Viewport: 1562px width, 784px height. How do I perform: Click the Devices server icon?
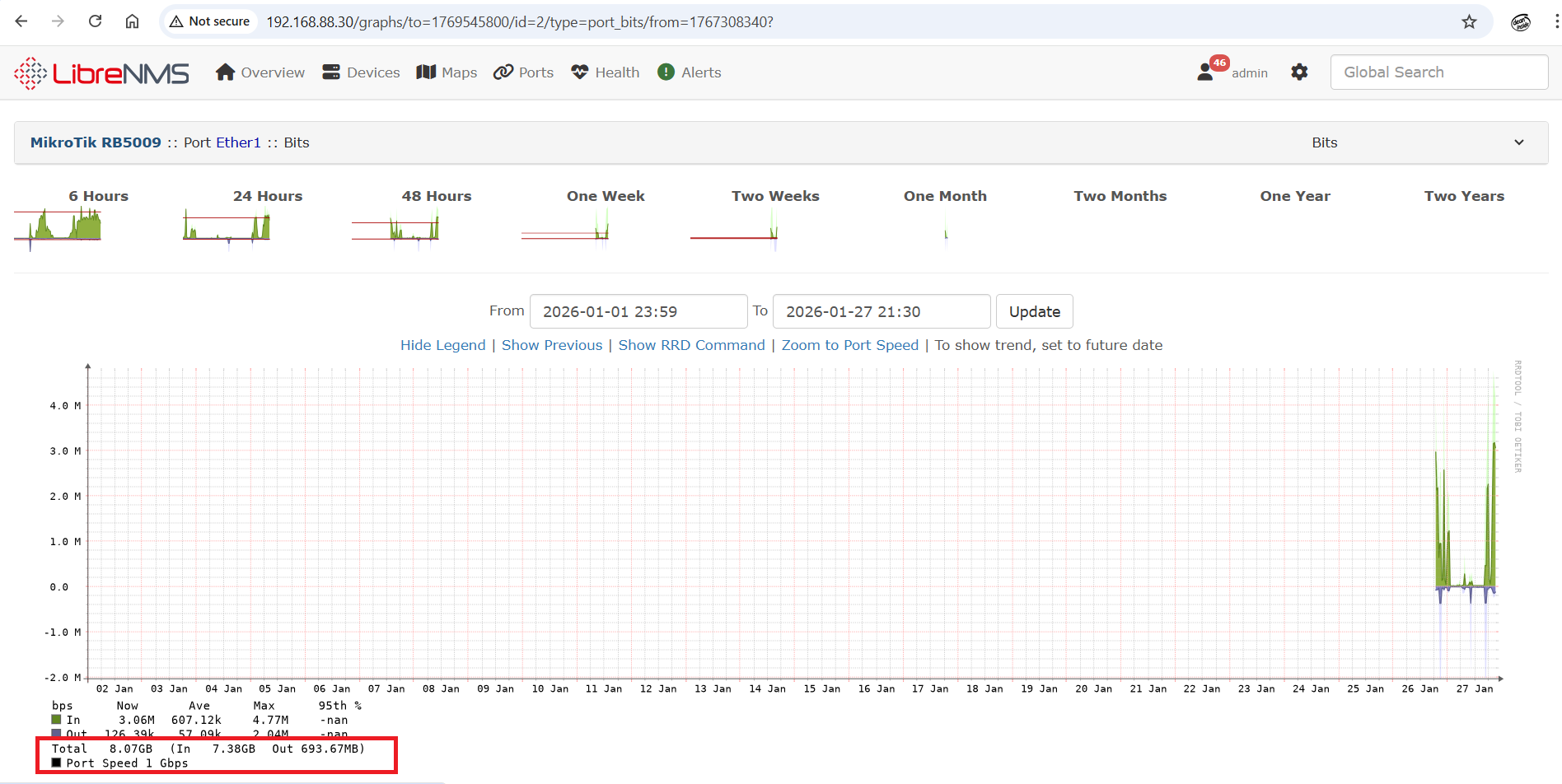[331, 72]
